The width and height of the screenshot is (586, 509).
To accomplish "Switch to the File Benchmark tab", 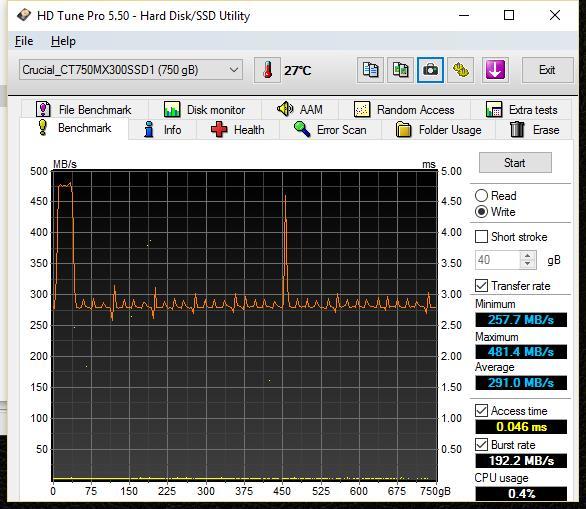I will pos(84,109).
